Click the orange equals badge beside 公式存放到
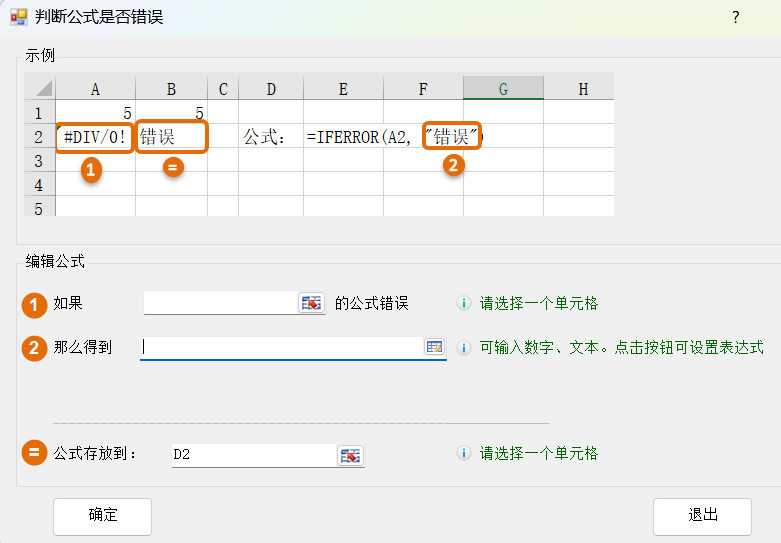 tap(35, 454)
